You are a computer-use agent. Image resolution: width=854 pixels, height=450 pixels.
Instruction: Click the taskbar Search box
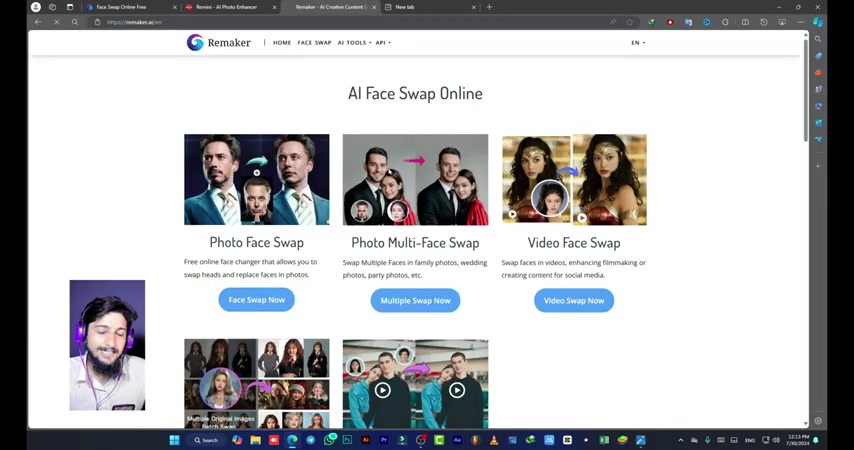click(206, 440)
